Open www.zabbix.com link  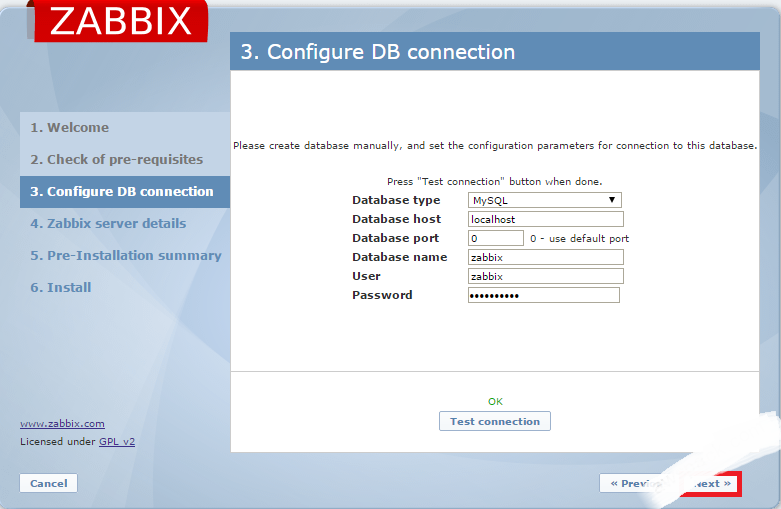click(x=62, y=424)
